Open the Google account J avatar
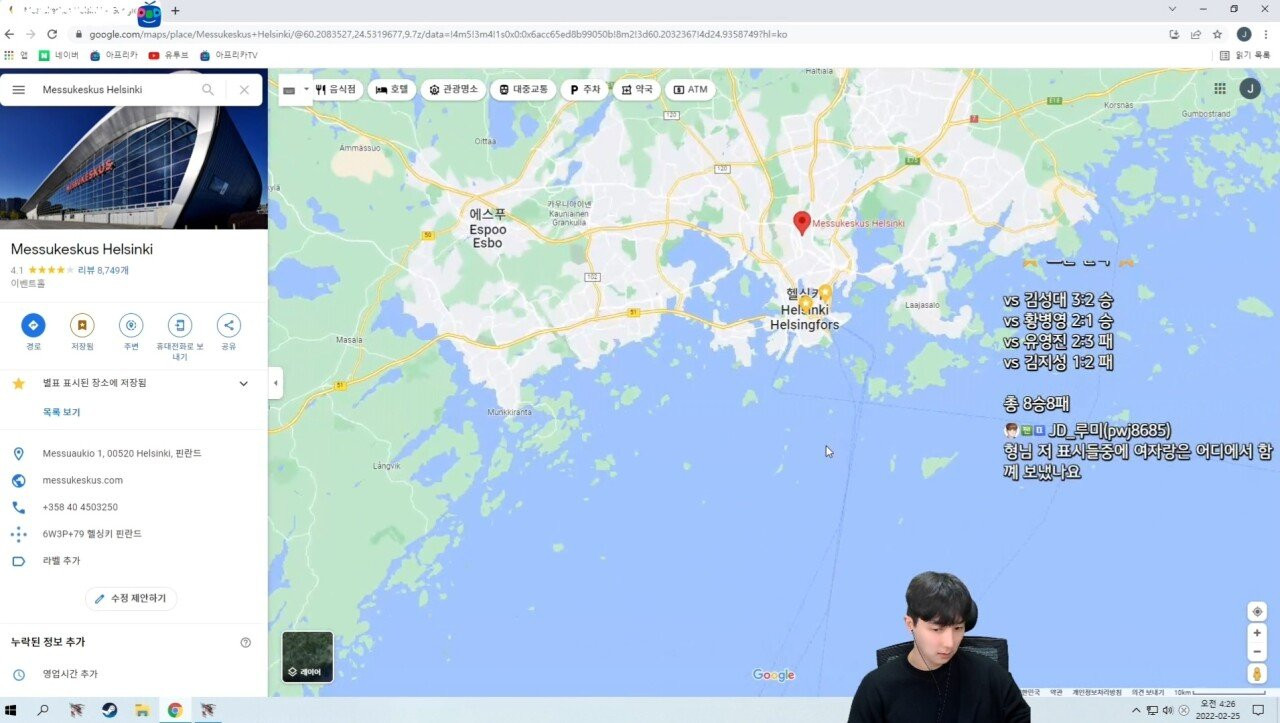 point(1250,89)
